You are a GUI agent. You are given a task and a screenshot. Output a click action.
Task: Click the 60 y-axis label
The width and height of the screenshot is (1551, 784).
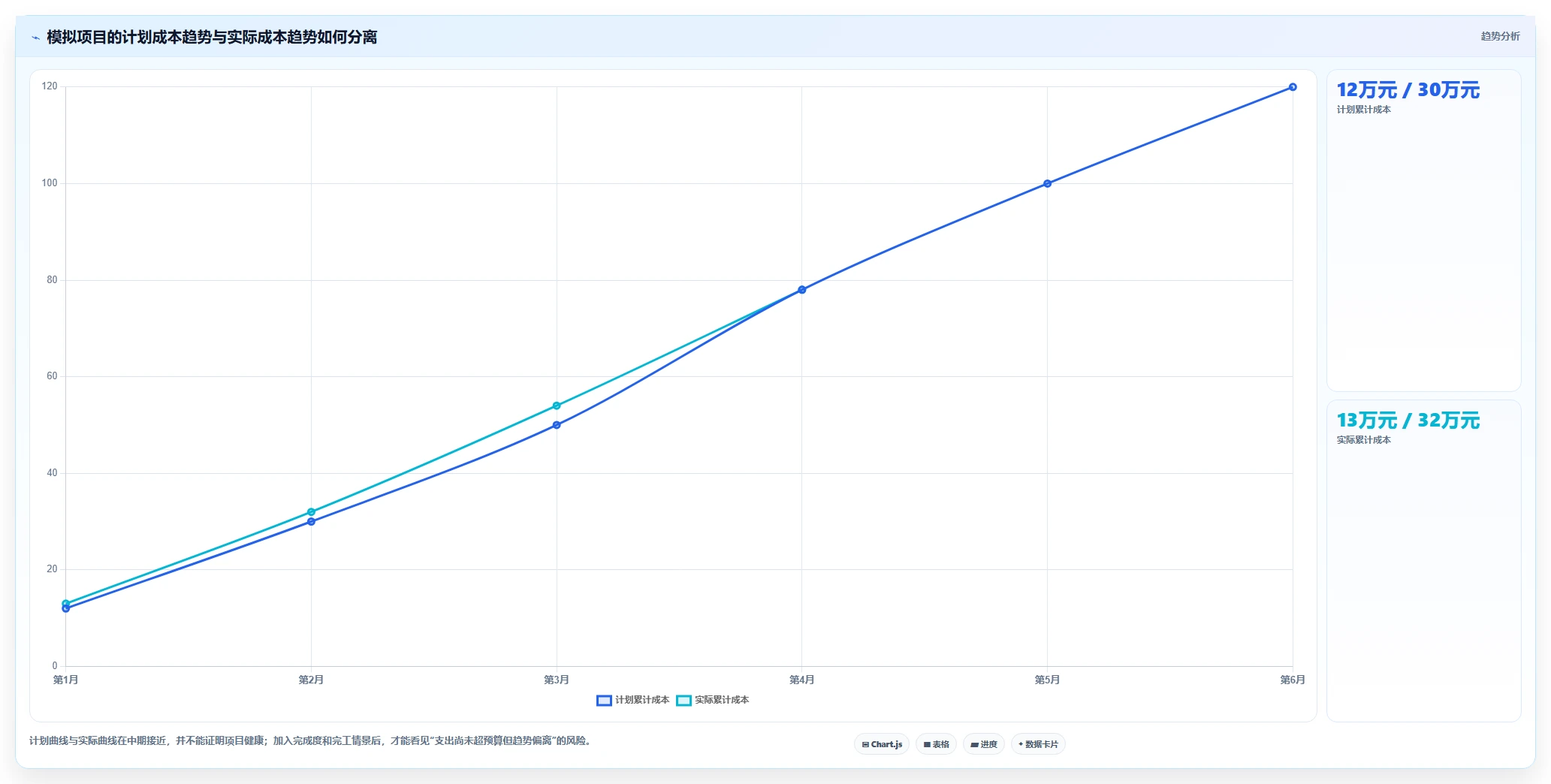tap(52, 376)
